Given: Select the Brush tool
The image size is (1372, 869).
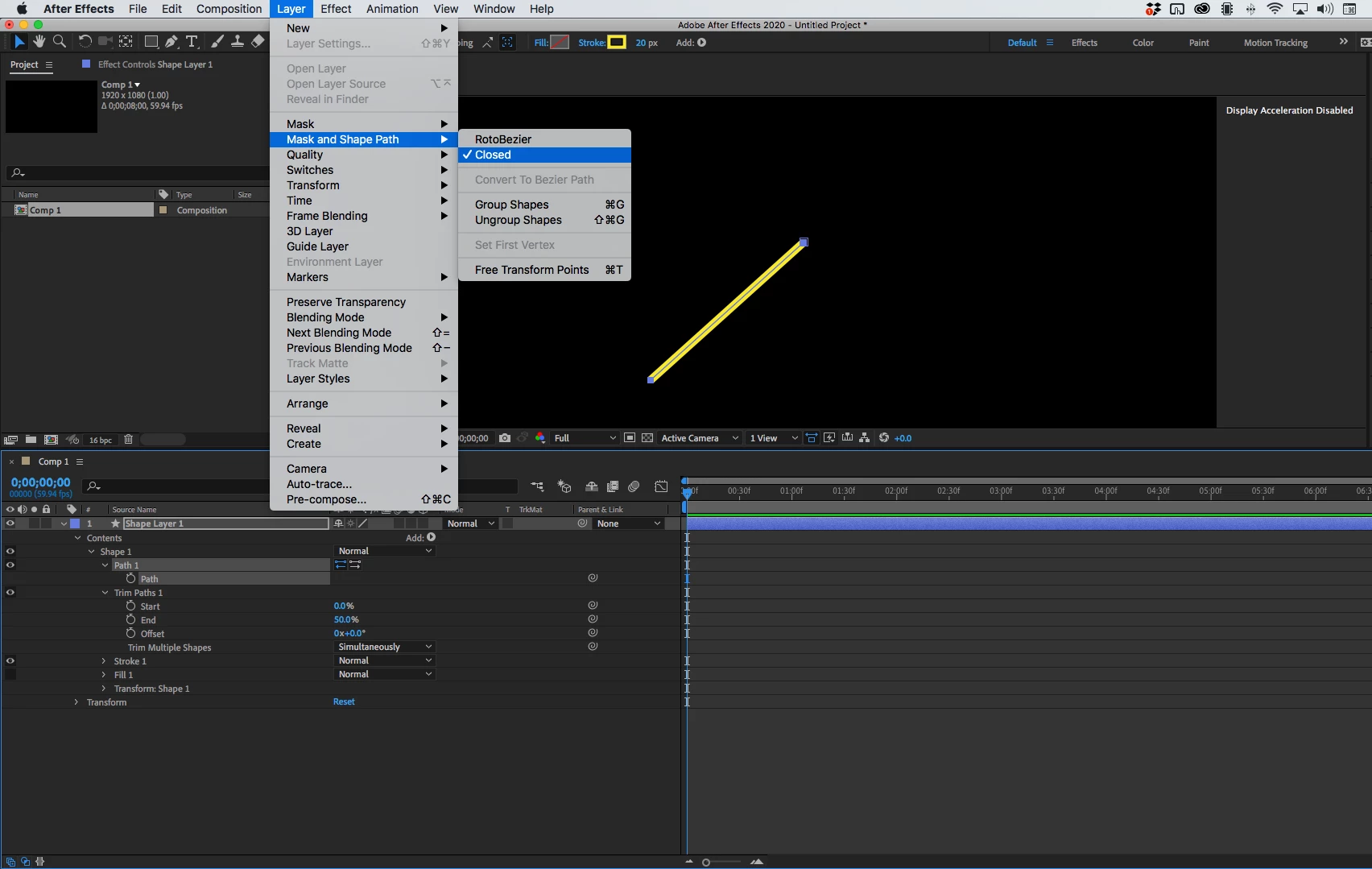Looking at the screenshot, I should (x=217, y=42).
